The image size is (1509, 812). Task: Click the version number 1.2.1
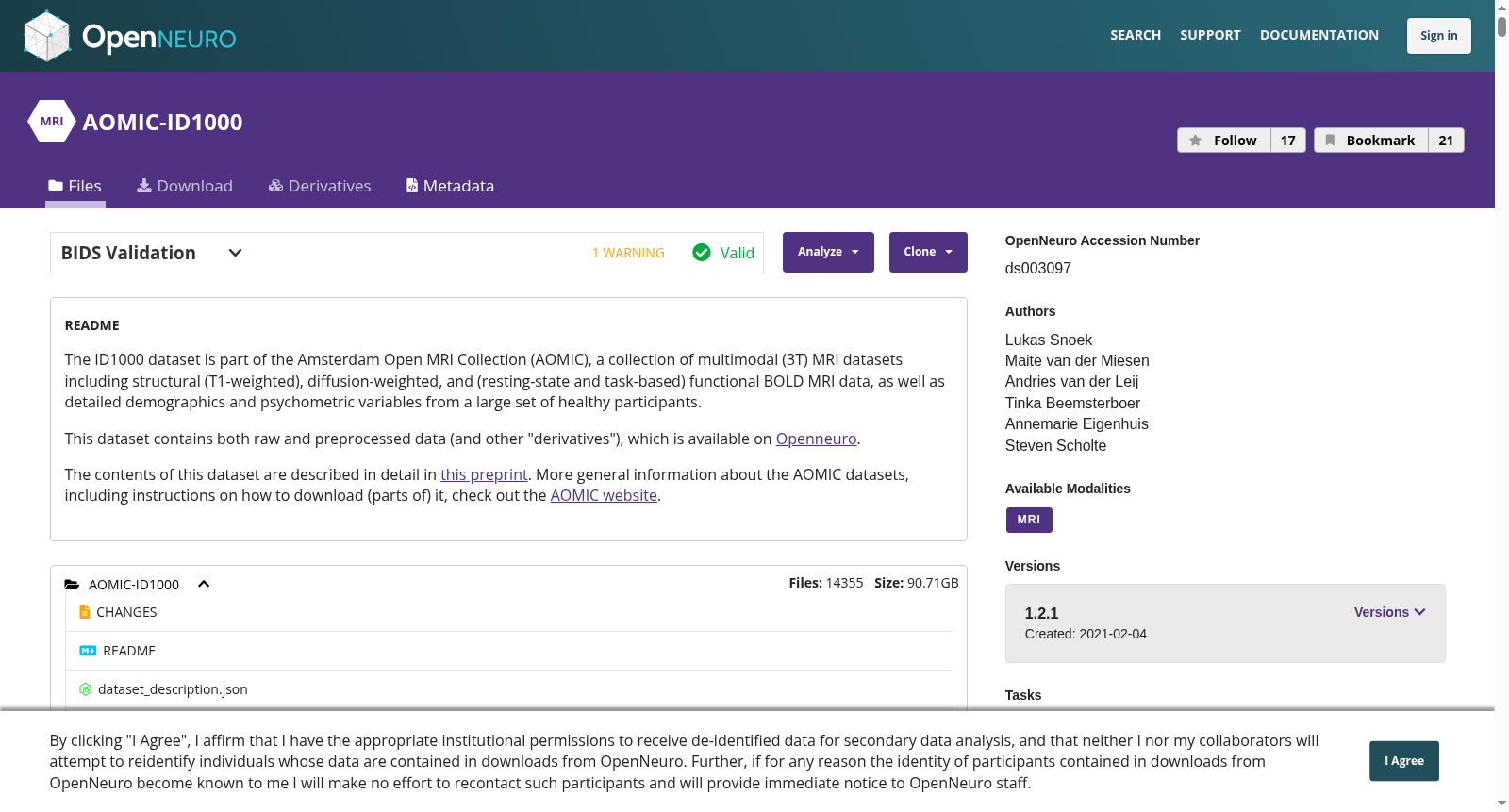click(x=1042, y=613)
